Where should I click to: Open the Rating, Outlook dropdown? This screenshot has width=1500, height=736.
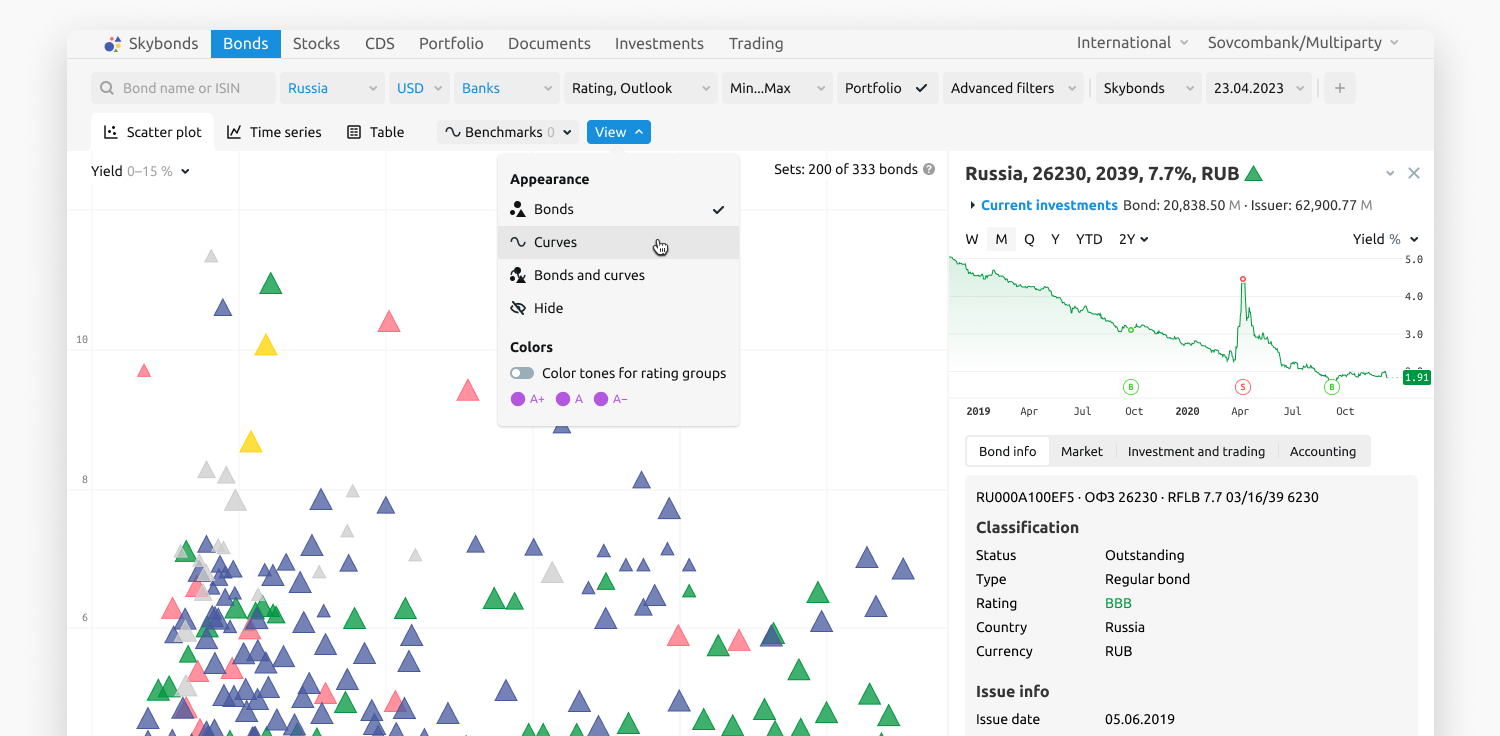pyautogui.click(x=641, y=88)
